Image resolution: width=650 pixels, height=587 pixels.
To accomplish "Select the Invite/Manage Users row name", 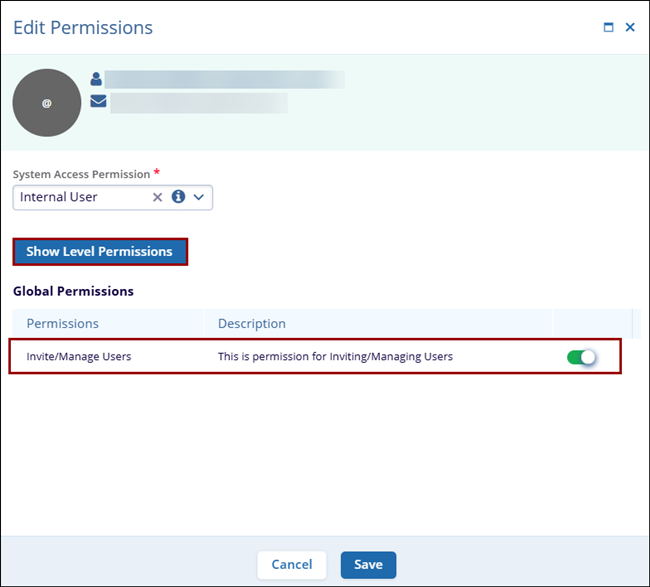I will tap(79, 356).
